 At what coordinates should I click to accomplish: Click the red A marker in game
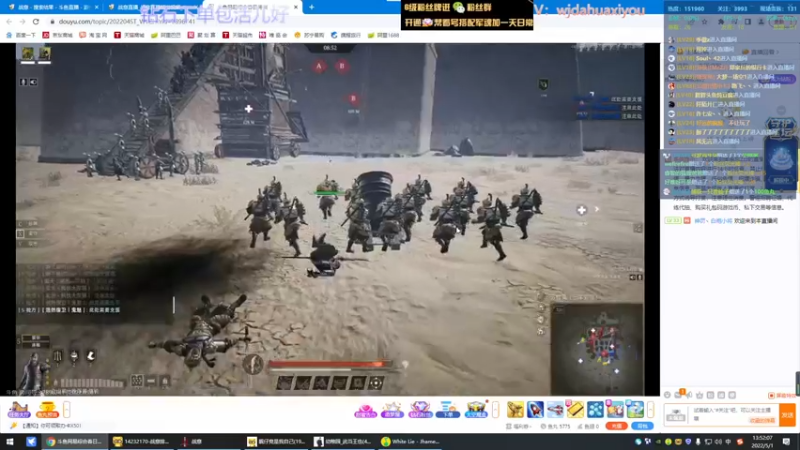pos(319,66)
